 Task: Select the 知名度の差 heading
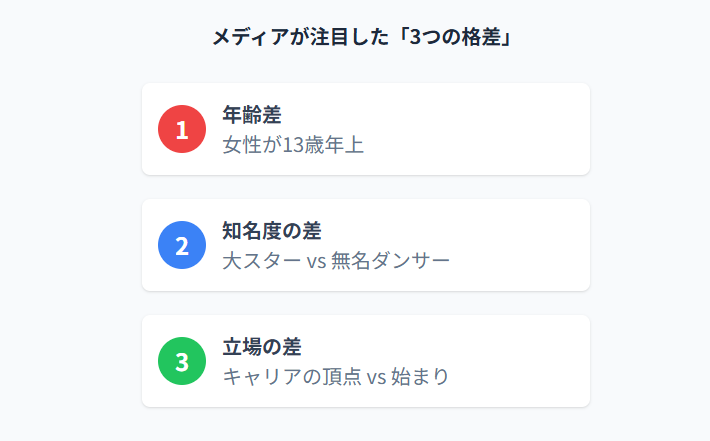pos(272,230)
